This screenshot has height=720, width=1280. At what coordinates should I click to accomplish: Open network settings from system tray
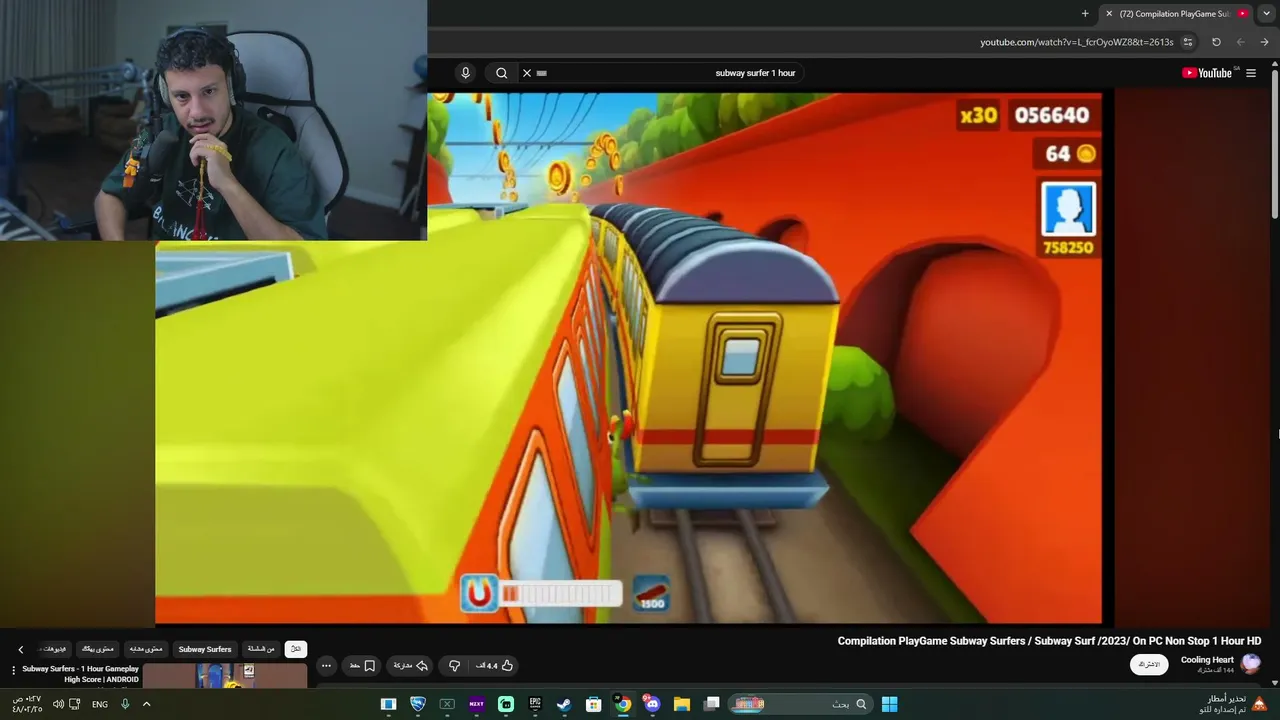point(75,704)
